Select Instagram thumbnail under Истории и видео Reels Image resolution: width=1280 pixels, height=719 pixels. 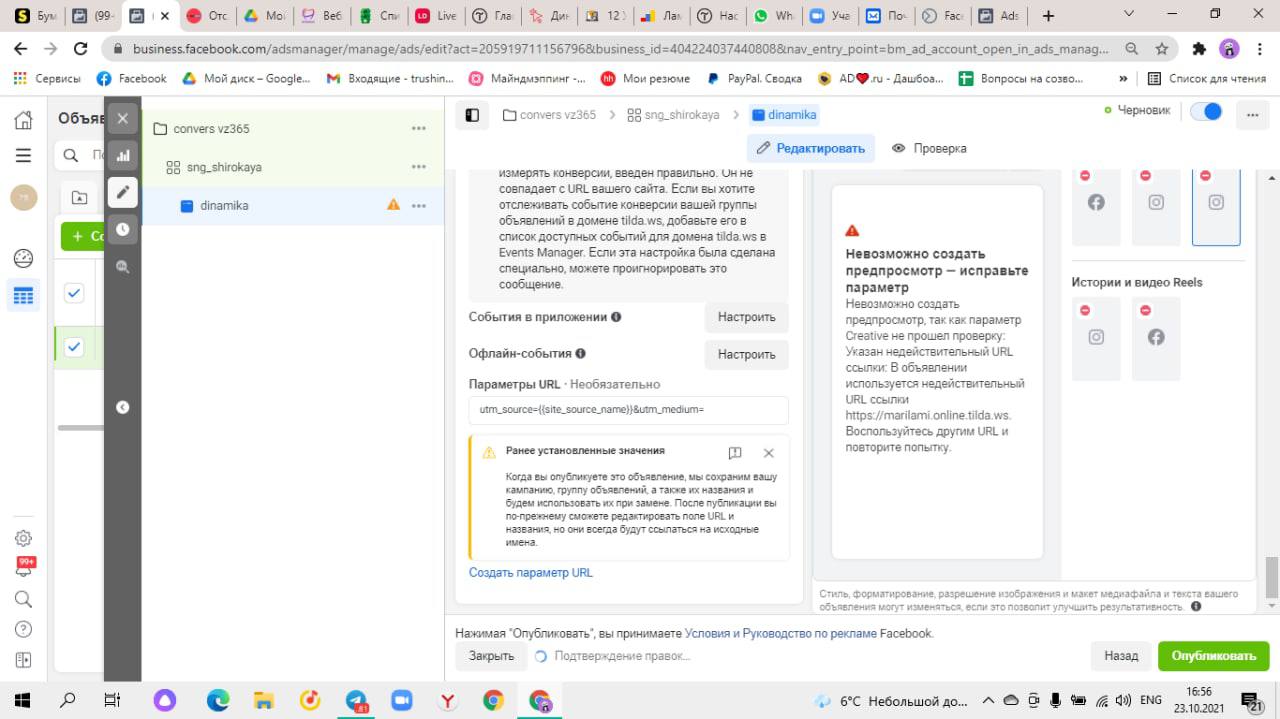(x=1096, y=339)
